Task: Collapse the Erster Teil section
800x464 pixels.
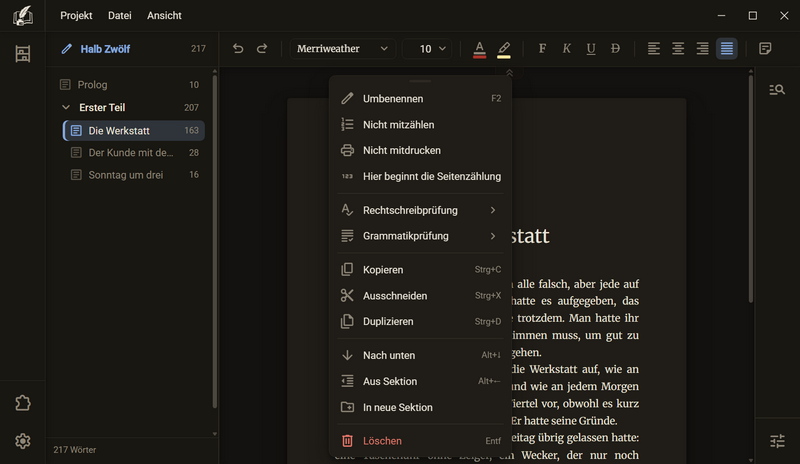Action: (66, 107)
